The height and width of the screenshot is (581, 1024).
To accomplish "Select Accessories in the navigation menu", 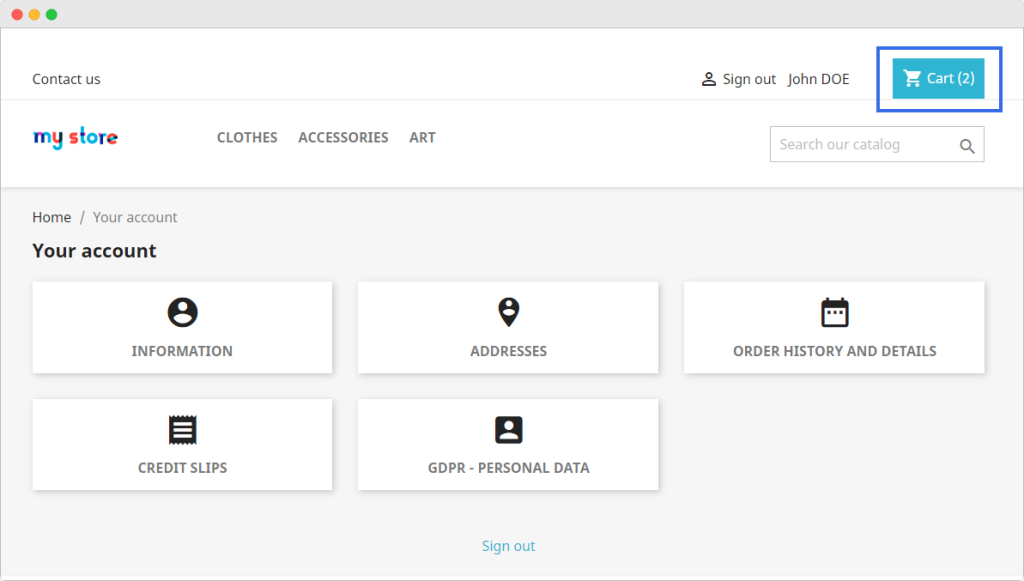I will (x=343, y=138).
